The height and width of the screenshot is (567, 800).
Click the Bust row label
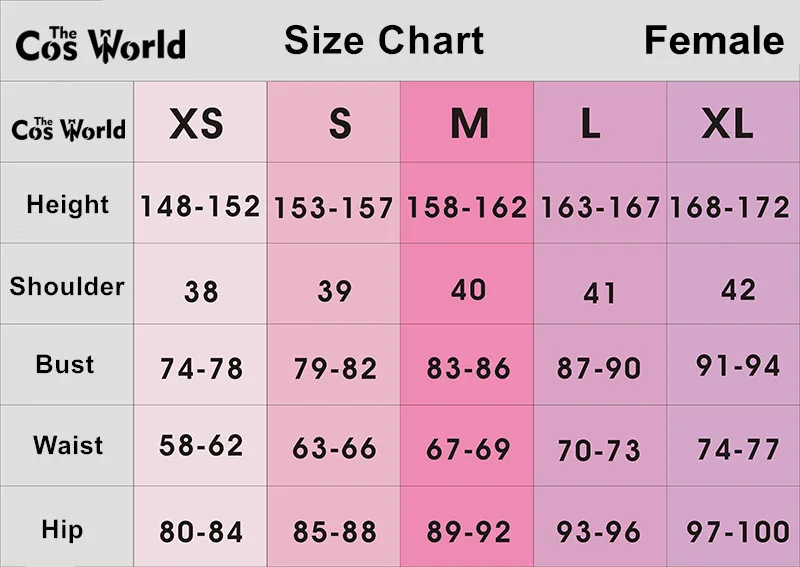(65, 364)
